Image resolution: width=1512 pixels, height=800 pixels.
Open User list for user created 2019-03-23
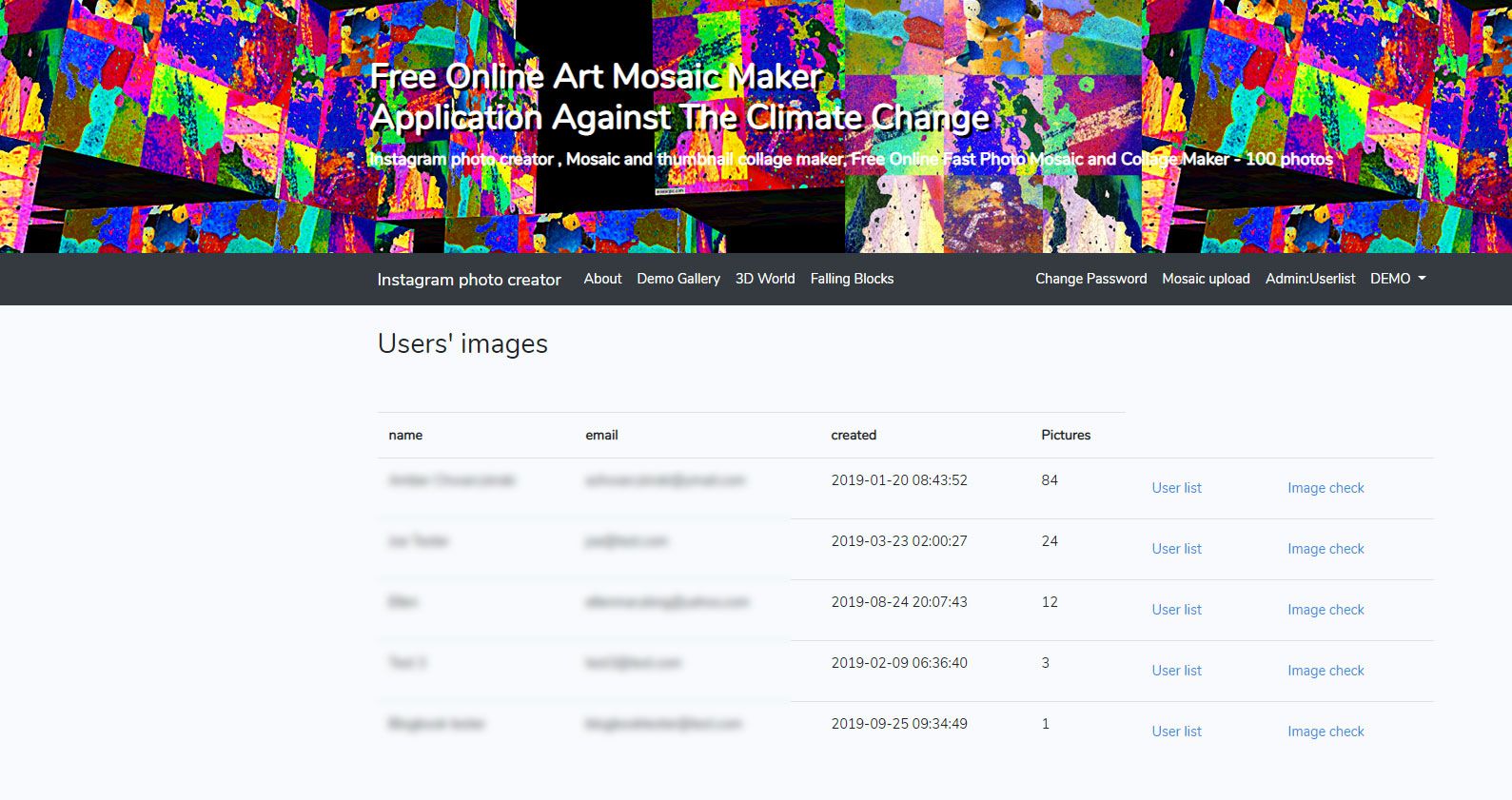click(1176, 549)
